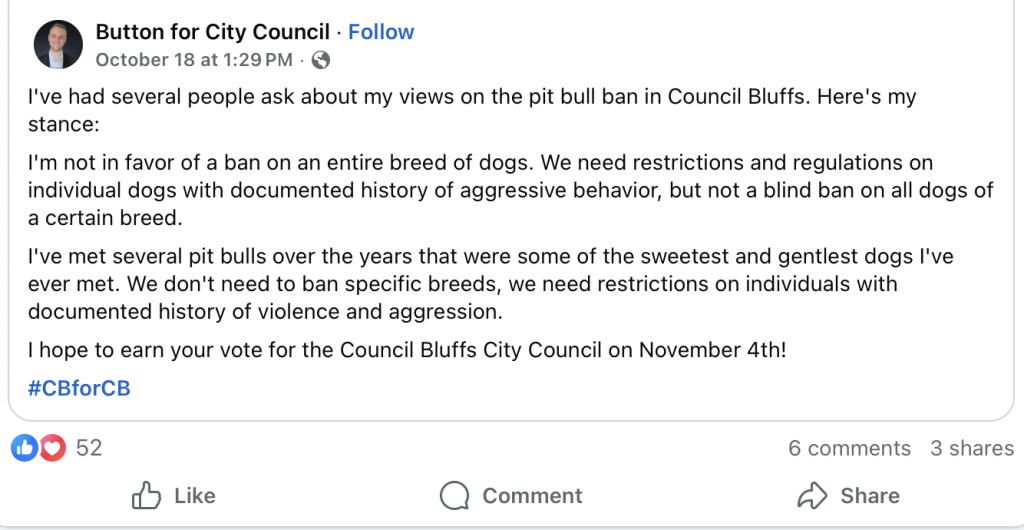Open the page's profile picture

pyautogui.click(x=58, y=45)
